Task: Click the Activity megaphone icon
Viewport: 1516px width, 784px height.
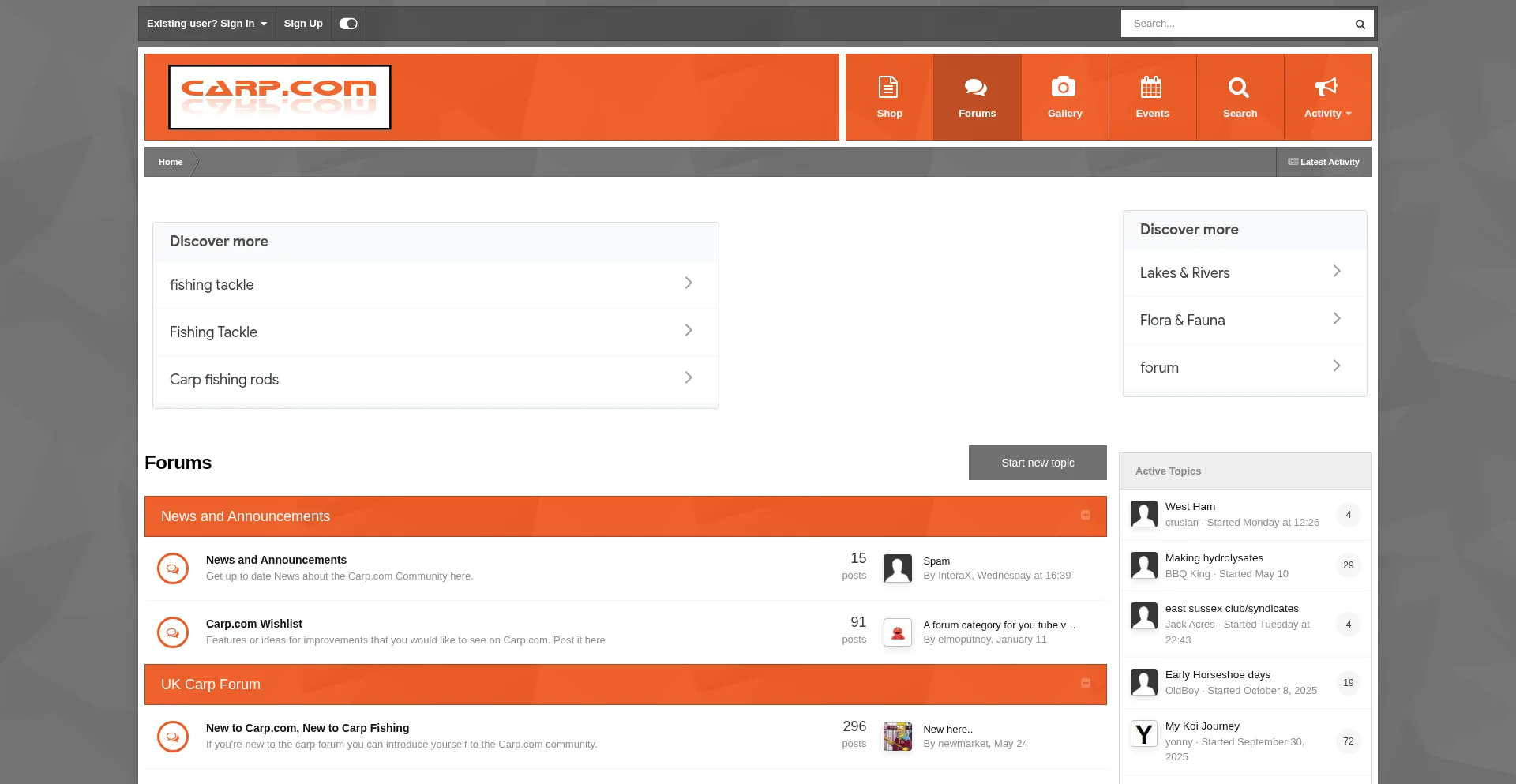Action: (x=1326, y=87)
